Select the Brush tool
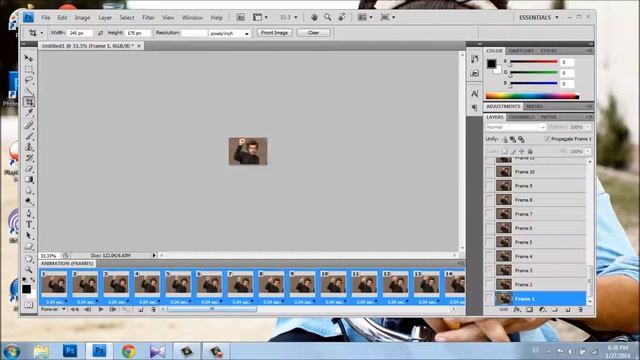 [29, 136]
